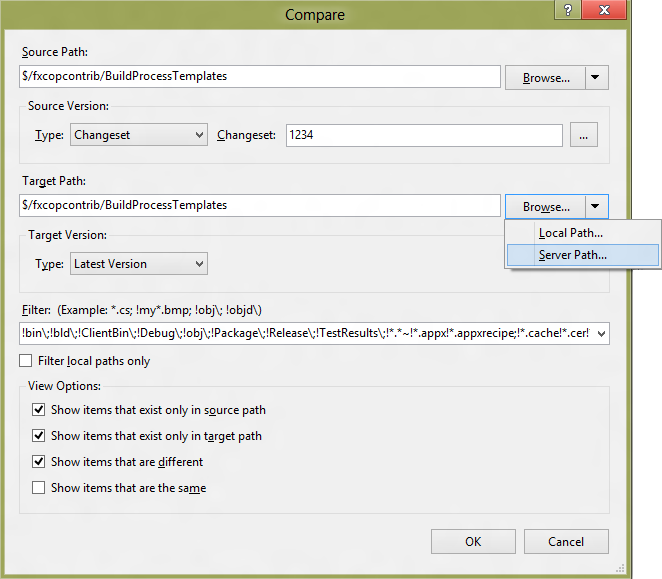Open the Source Path Browse dropdown arrow

[597, 78]
